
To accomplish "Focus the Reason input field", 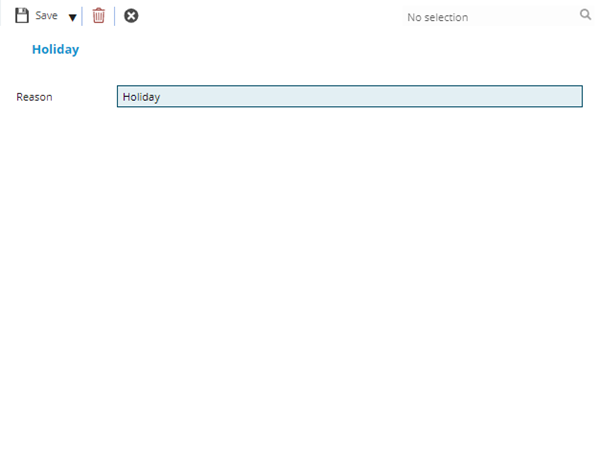I will [x=349, y=97].
